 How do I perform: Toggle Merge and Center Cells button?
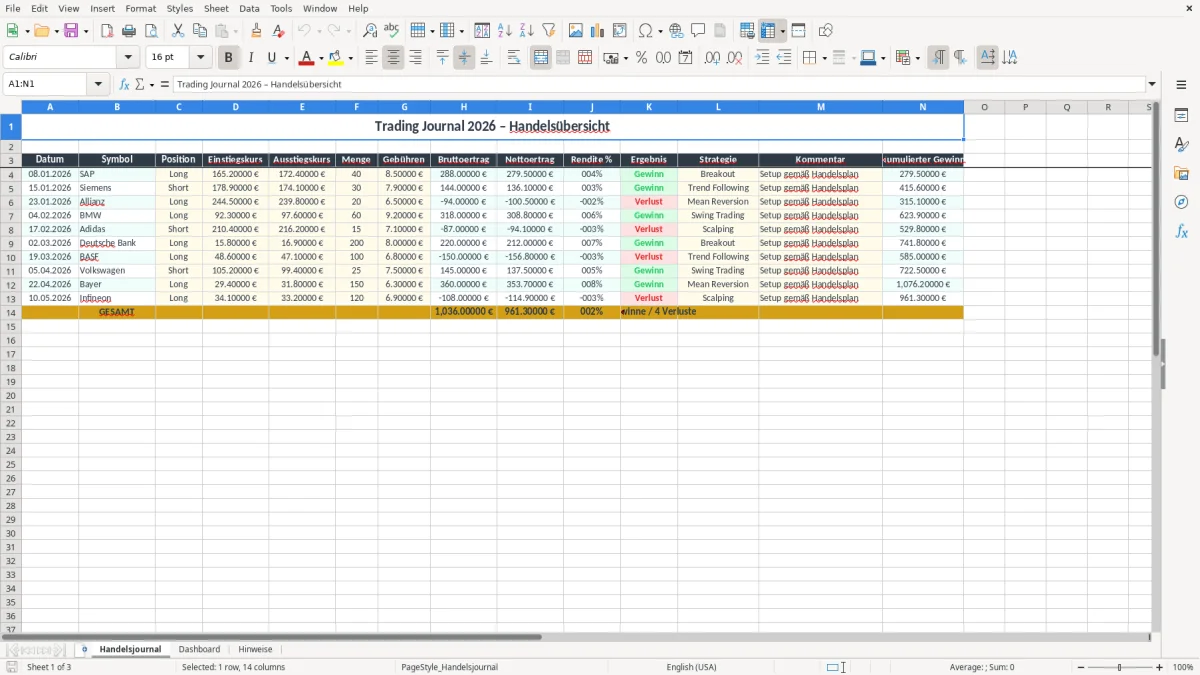click(x=541, y=58)
